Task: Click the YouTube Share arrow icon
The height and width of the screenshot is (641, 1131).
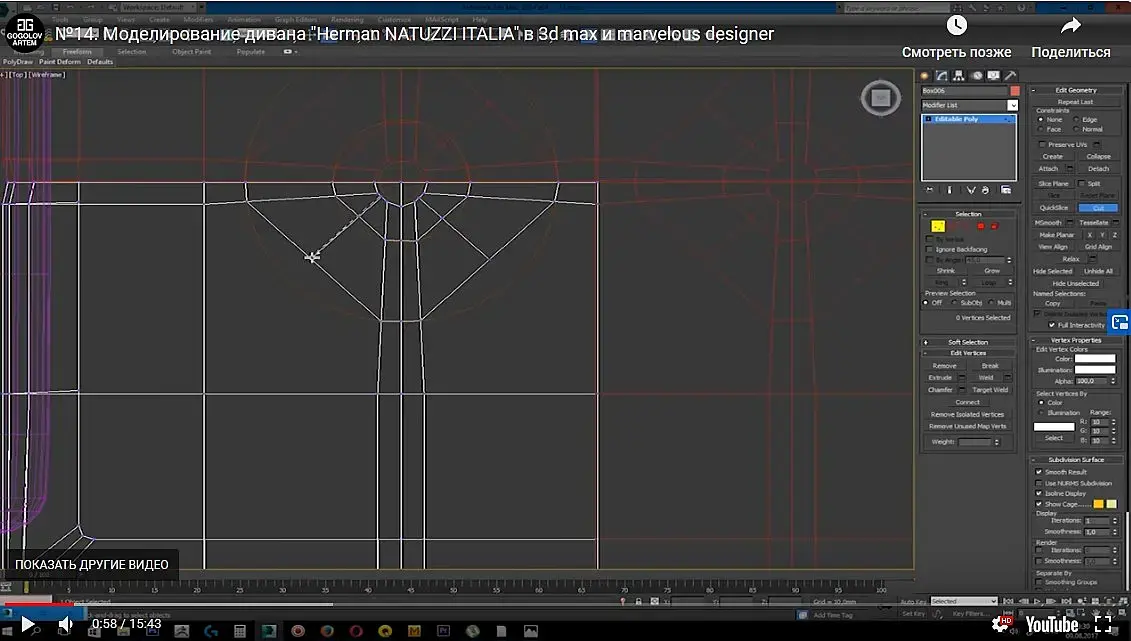Action: click(x=1070, y=26)
